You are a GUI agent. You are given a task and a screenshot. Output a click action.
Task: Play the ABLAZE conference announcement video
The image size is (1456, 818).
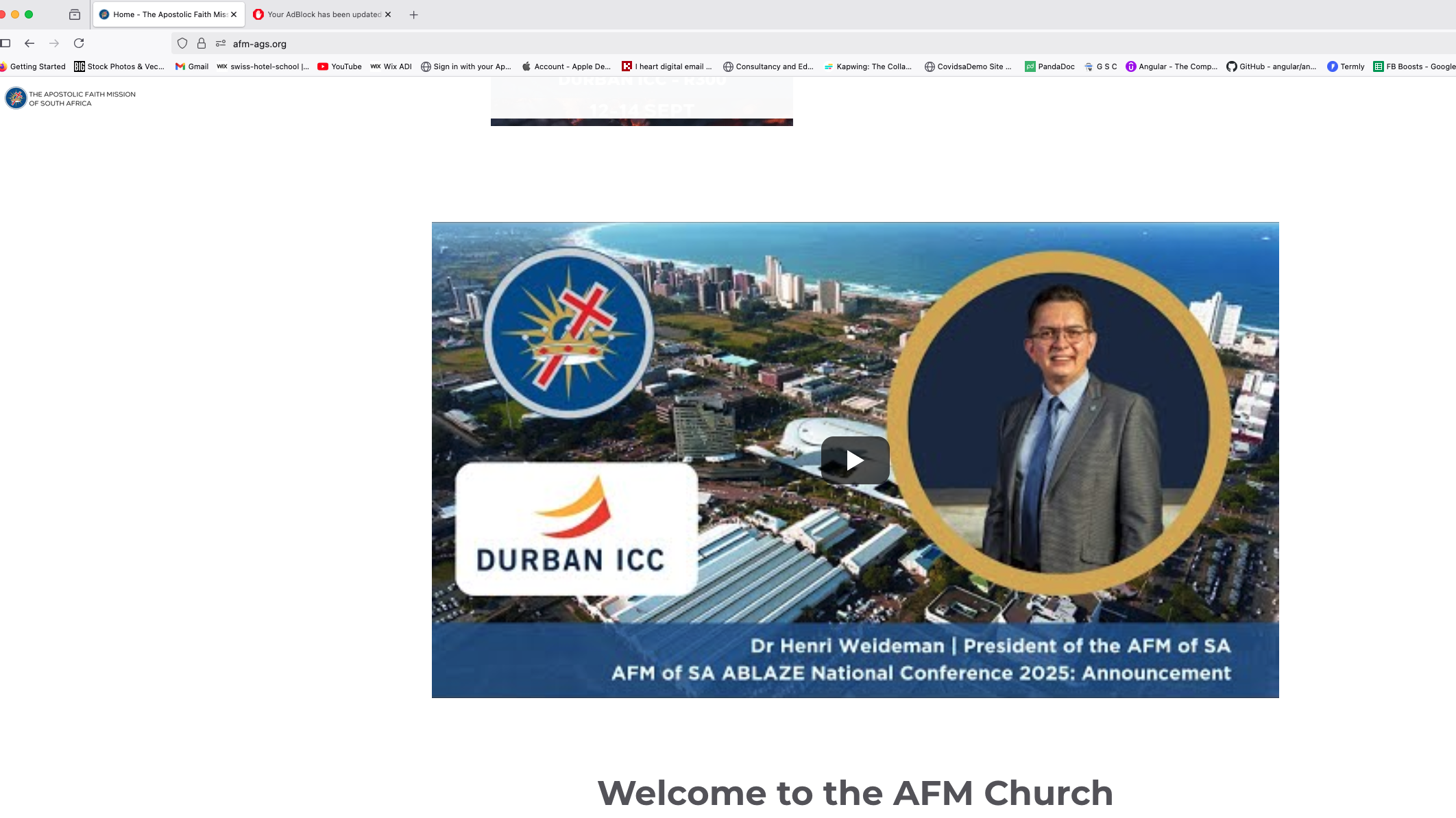855,460
